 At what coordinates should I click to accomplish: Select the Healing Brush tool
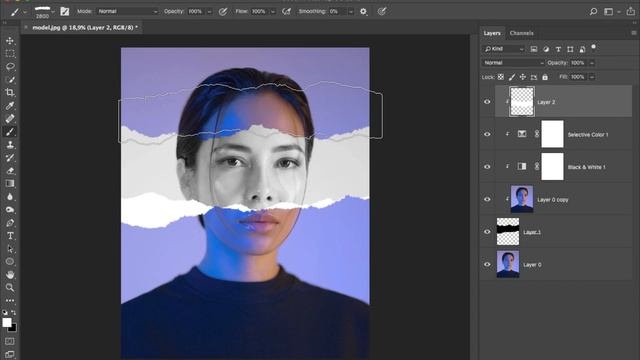[x=10, y=119]
